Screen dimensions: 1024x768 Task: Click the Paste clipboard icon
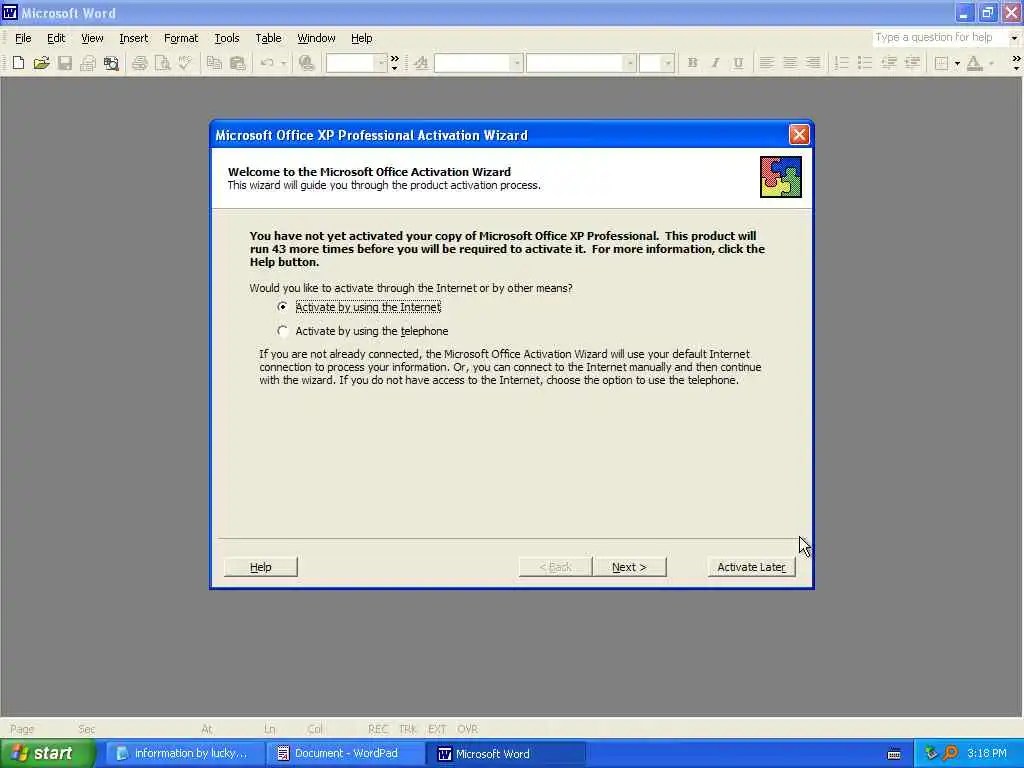coord(237,63)
